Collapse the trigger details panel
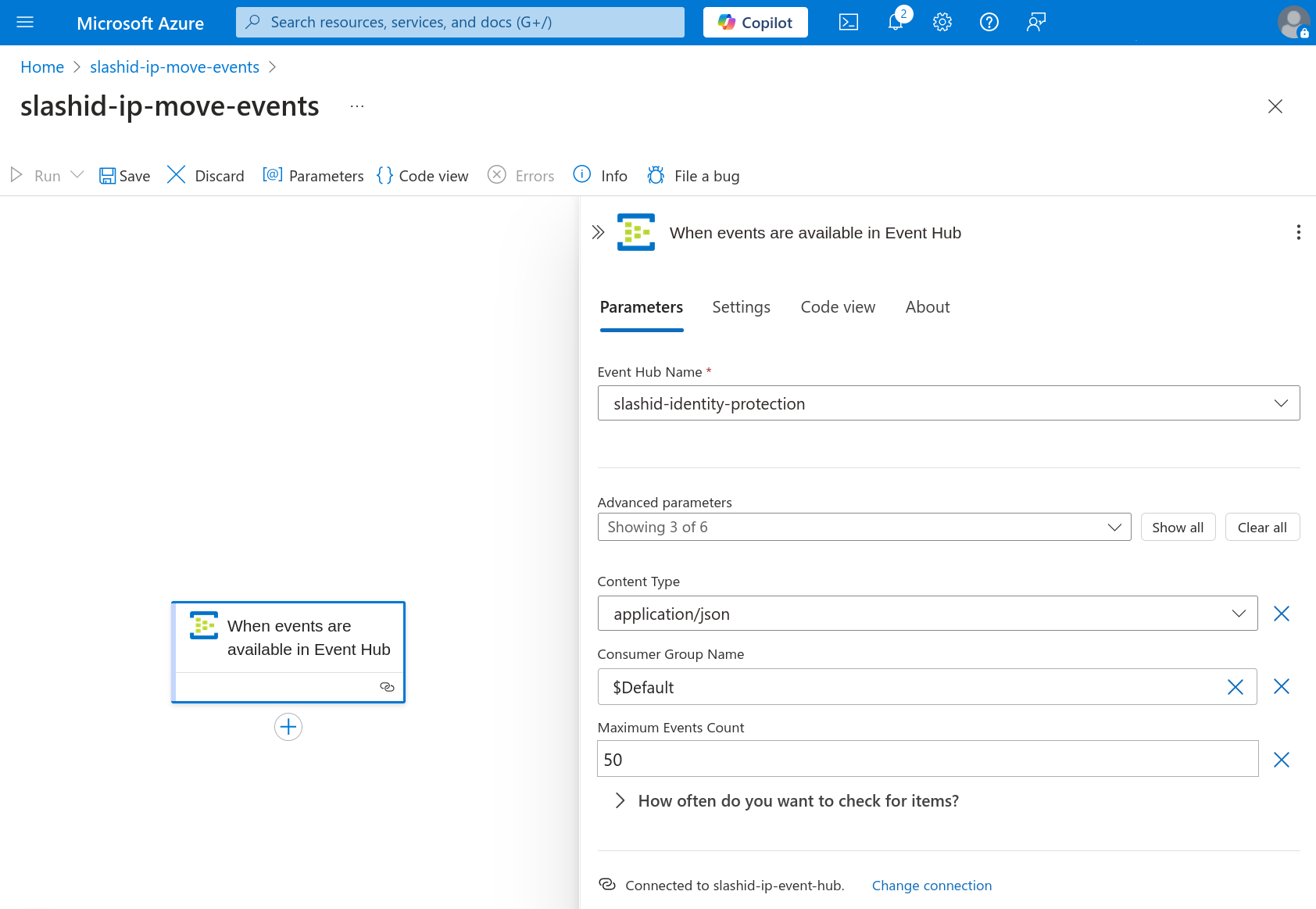The width and height of the screenshot is (1316, 909). coord(598,232)
